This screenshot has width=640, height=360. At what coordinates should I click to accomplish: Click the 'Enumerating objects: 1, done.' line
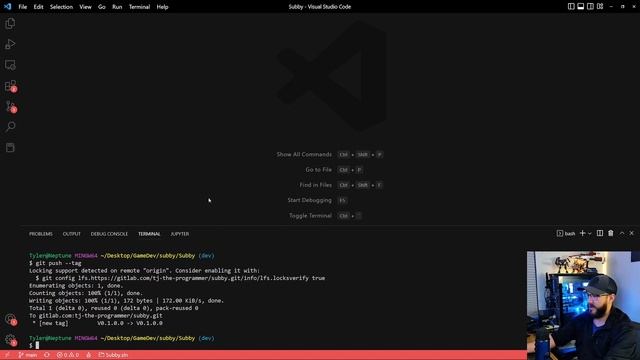[76, 285]
